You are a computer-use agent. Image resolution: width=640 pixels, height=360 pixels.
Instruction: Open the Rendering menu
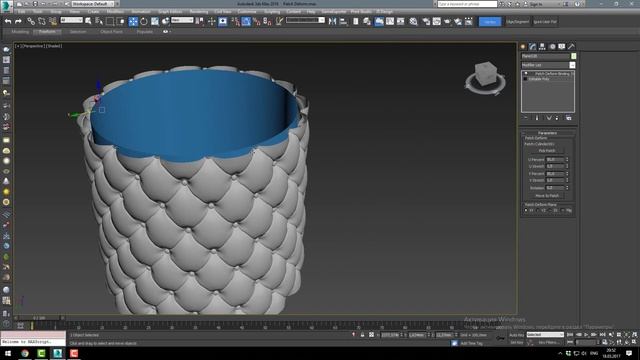coord(199,12)
